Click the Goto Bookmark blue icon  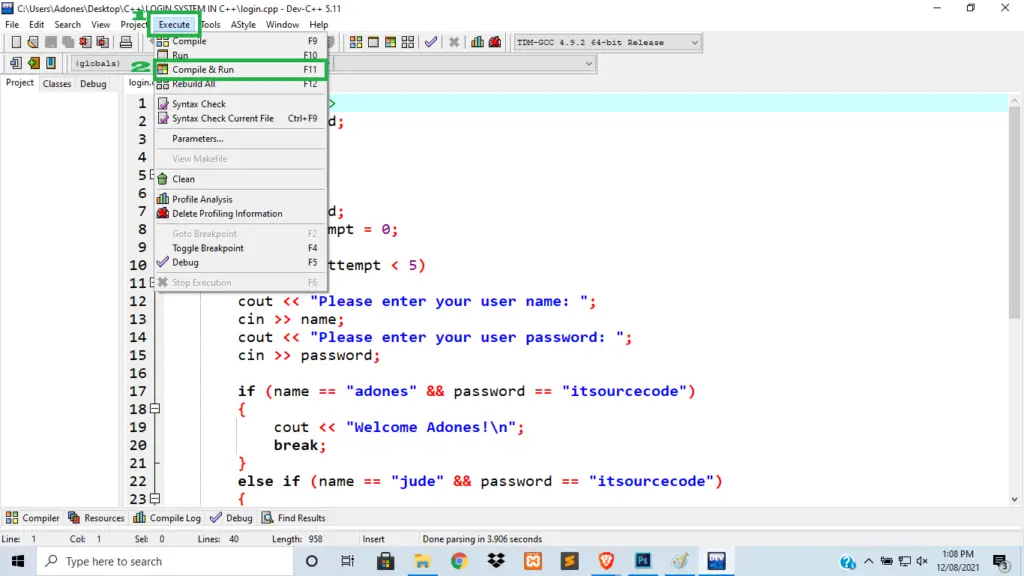51,63
